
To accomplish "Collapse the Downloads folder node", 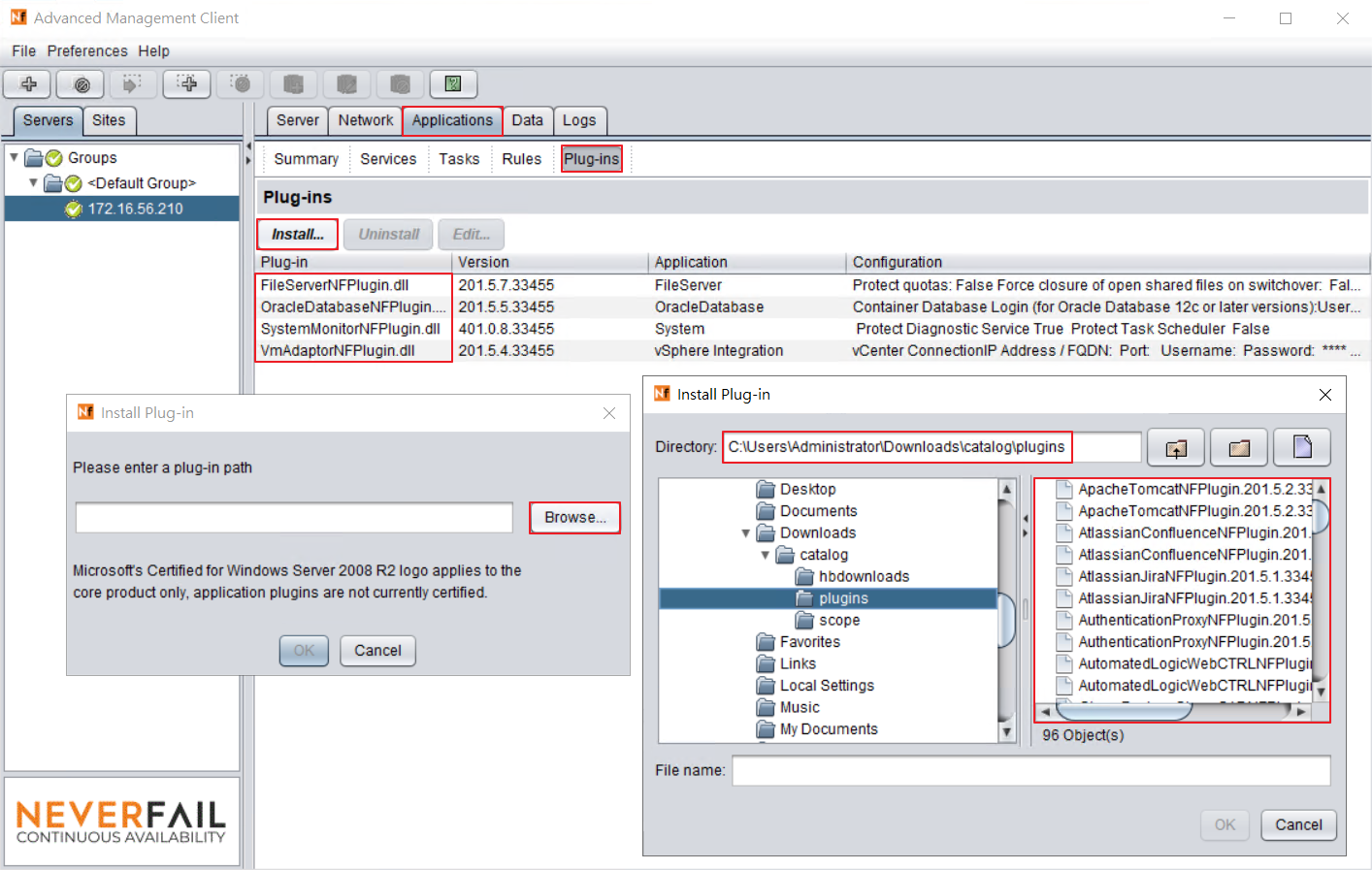I will coord(745,533).
